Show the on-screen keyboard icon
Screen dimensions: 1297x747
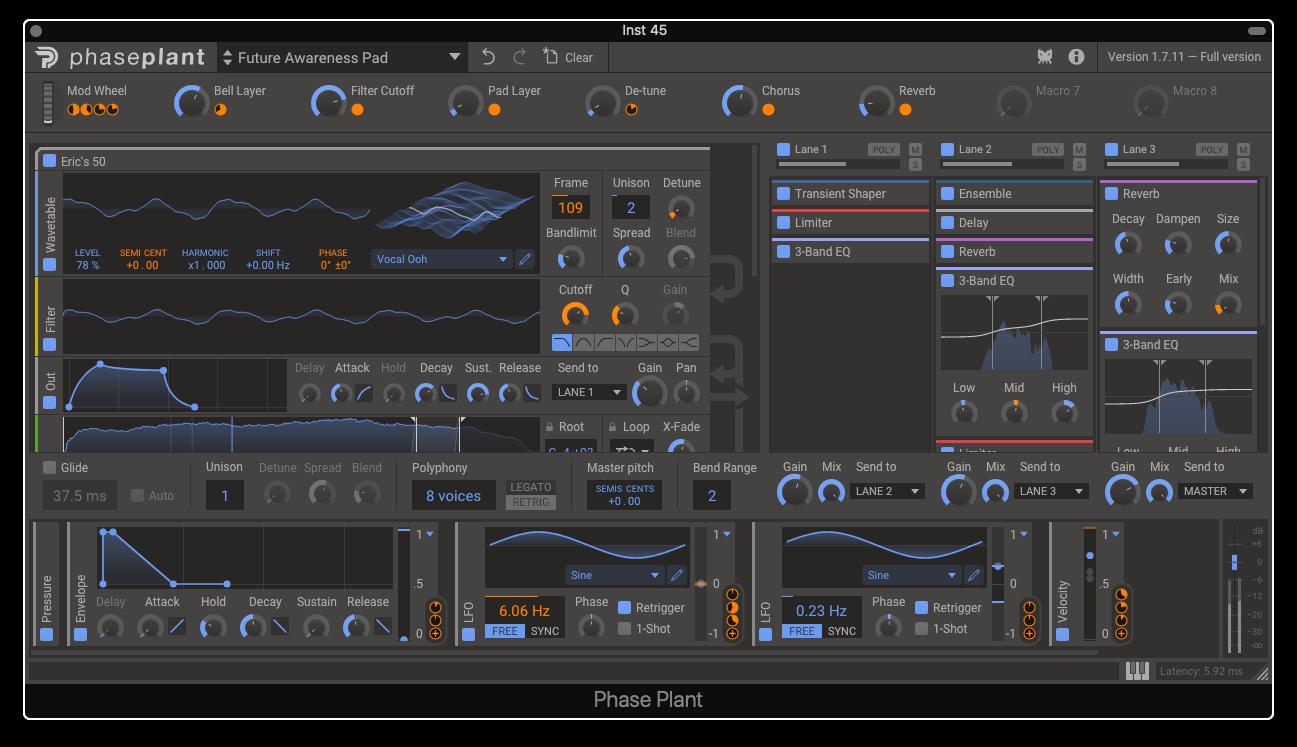pos(1137,671)
